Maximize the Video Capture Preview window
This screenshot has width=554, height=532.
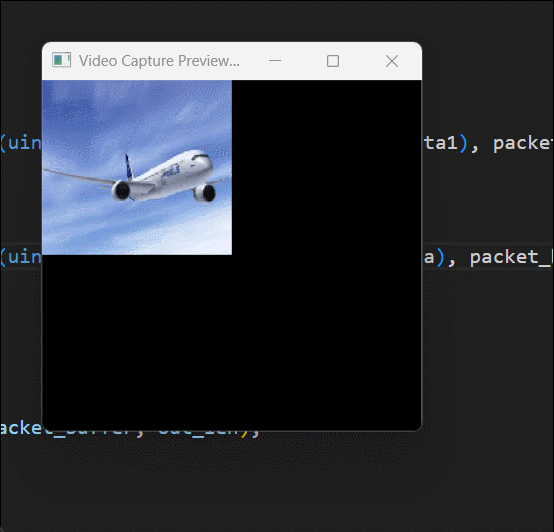click(333, 61)
